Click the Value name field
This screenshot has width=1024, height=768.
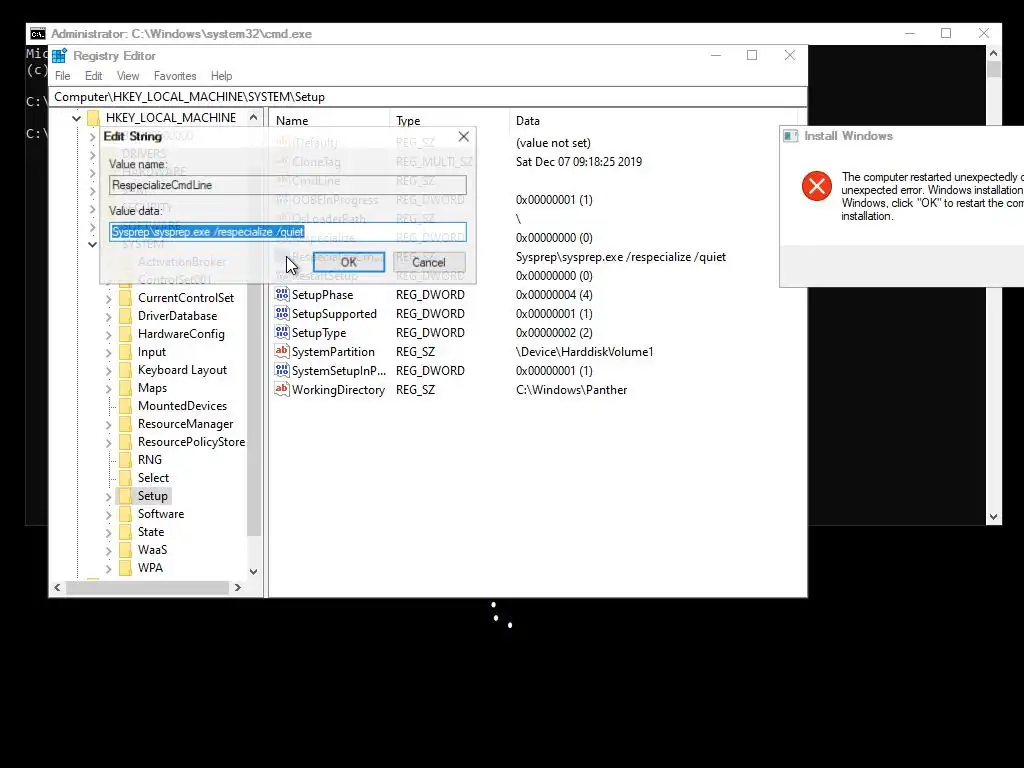point(288,185)
